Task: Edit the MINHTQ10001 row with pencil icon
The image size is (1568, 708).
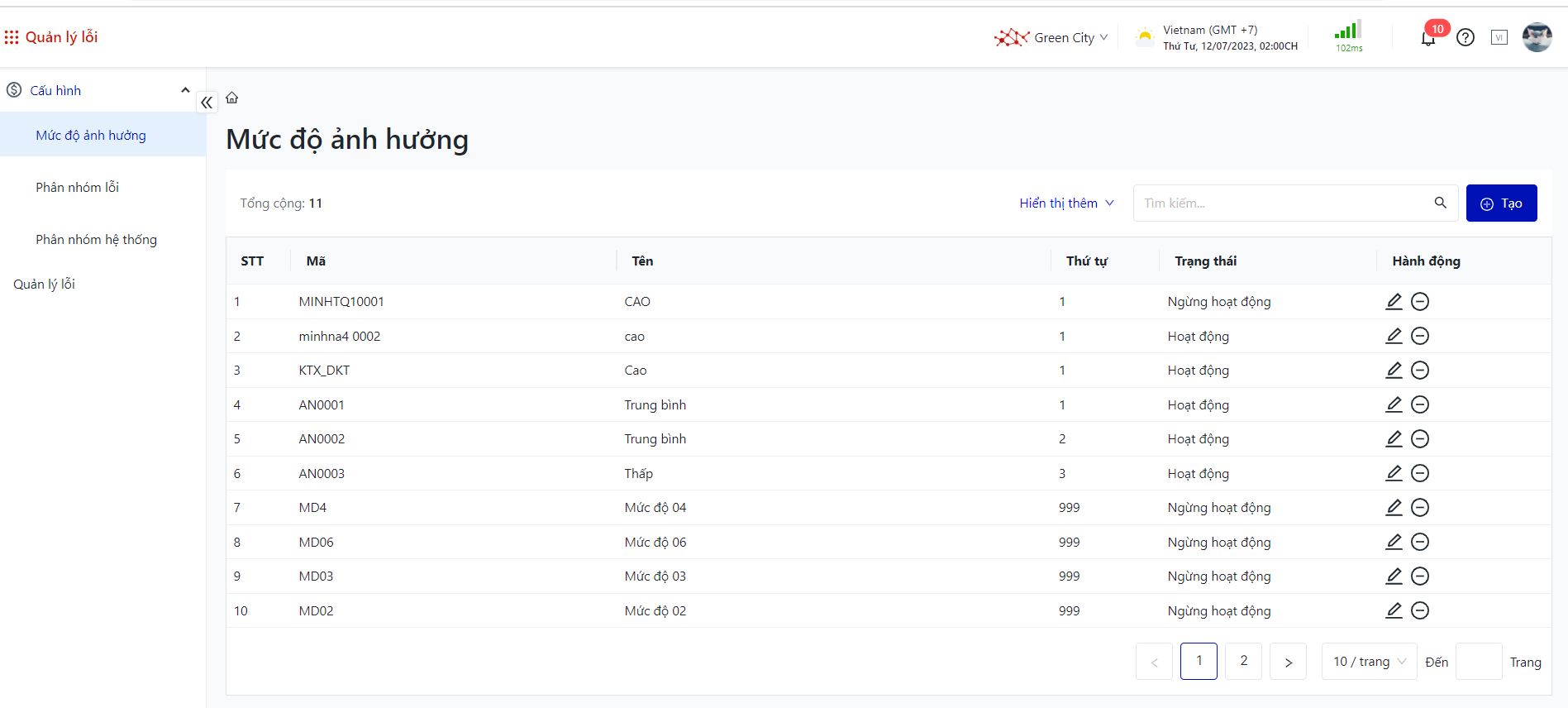Action: (x=1394, y=301)
